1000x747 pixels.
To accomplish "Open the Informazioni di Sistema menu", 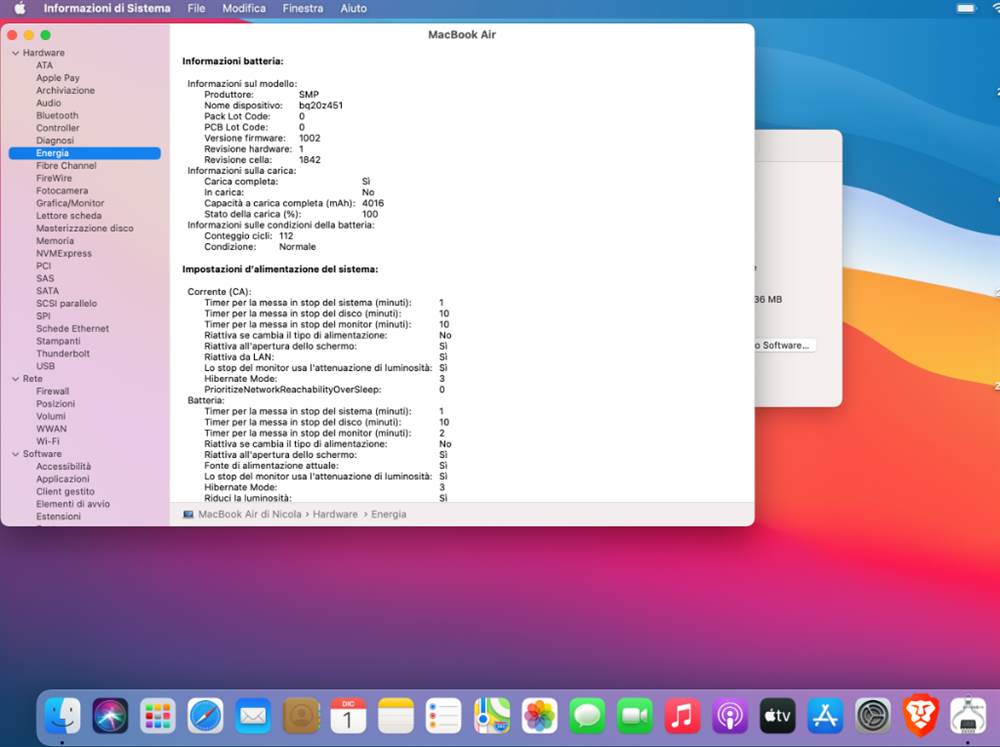I will click(107, 8).
